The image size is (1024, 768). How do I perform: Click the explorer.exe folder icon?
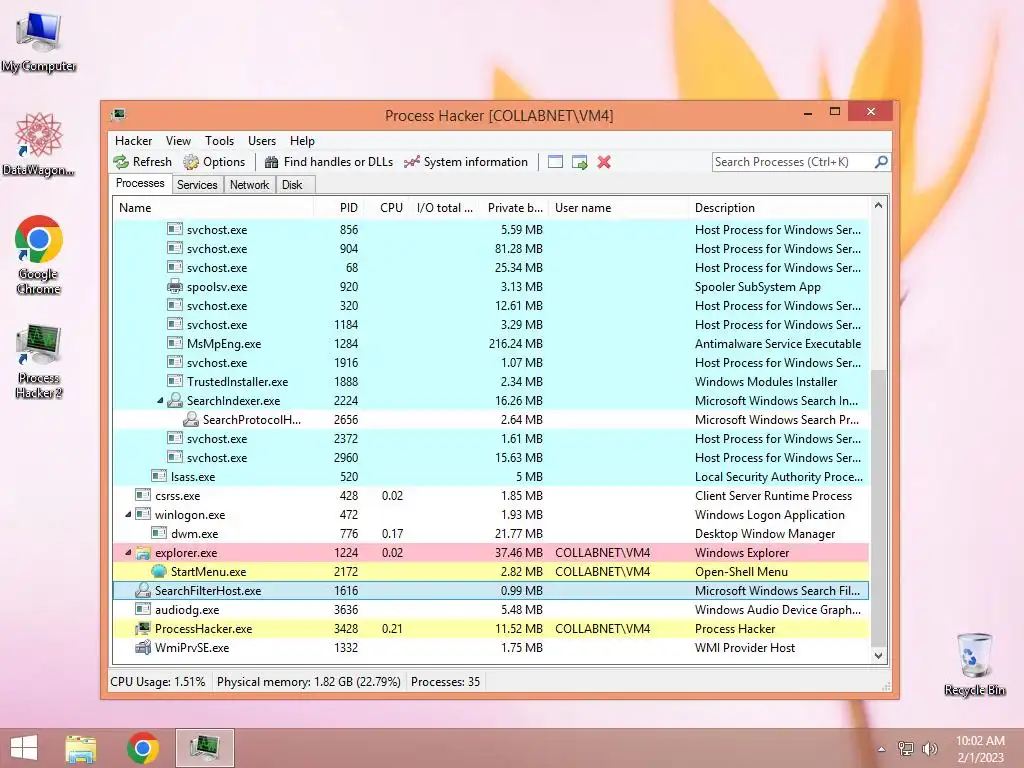click(x=143, y=552)
